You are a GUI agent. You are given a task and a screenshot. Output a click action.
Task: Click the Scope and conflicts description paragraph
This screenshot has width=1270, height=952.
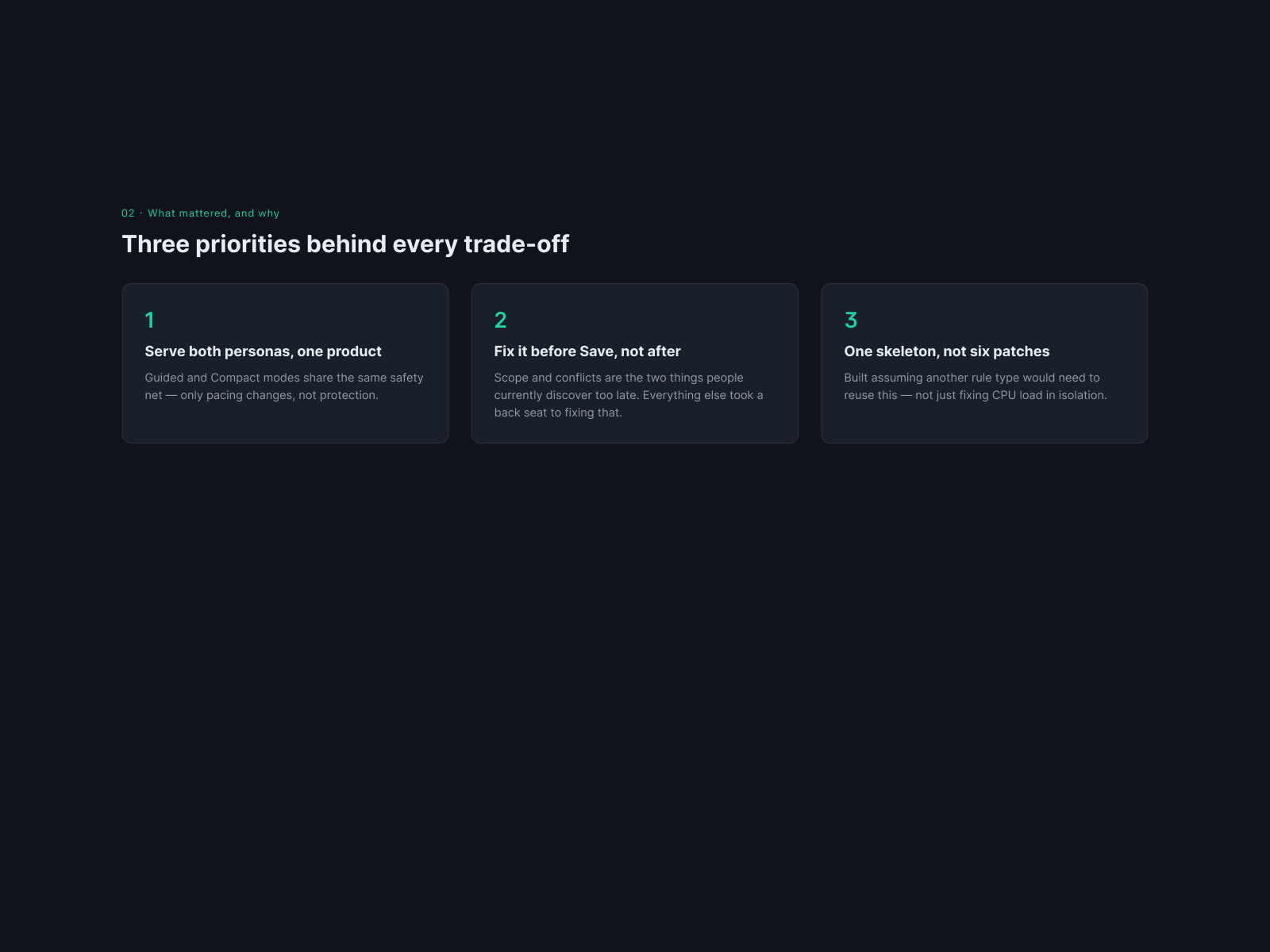pyautogui.click(x=629, y=395)
